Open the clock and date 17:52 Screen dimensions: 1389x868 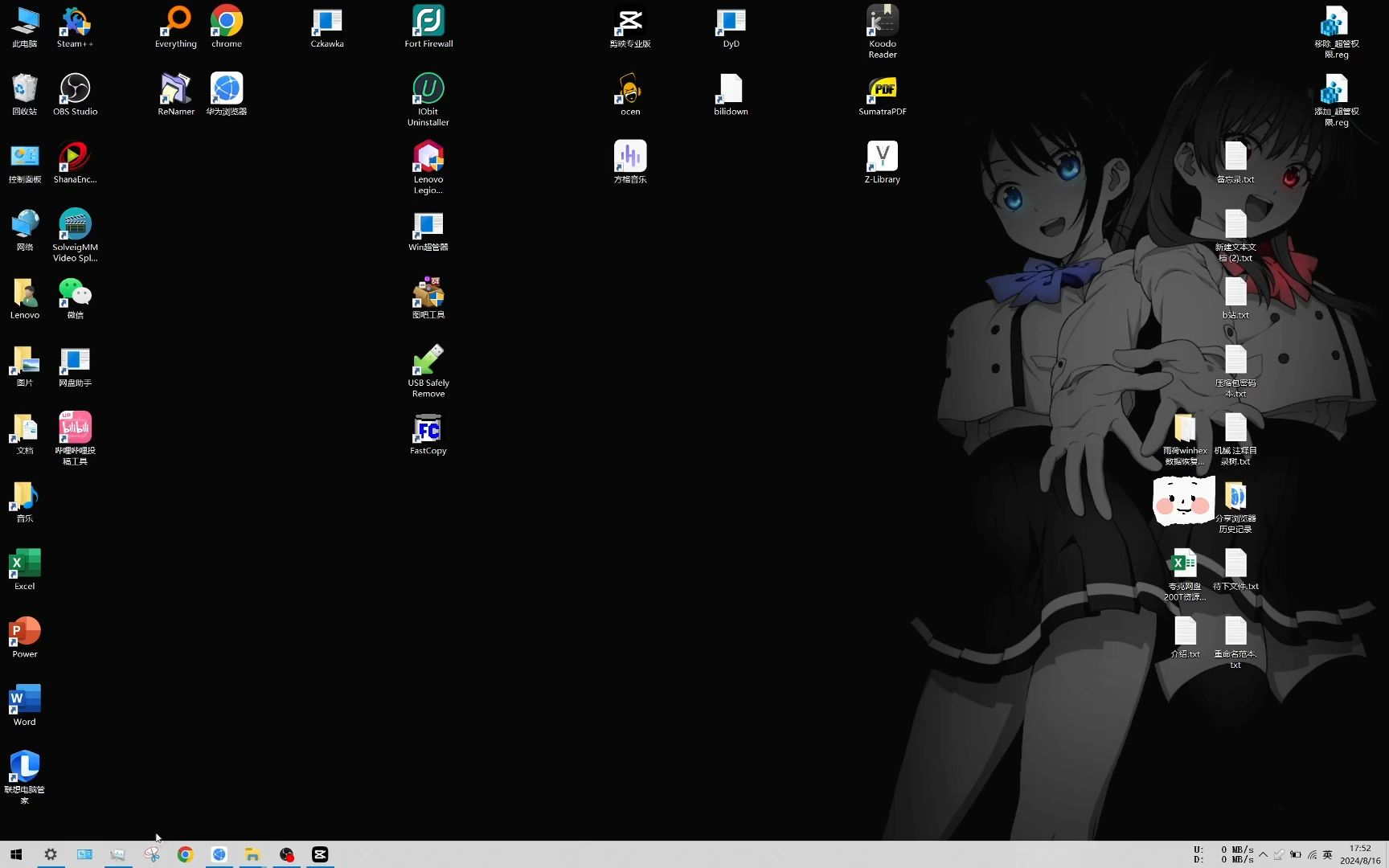pos(1360,854)
